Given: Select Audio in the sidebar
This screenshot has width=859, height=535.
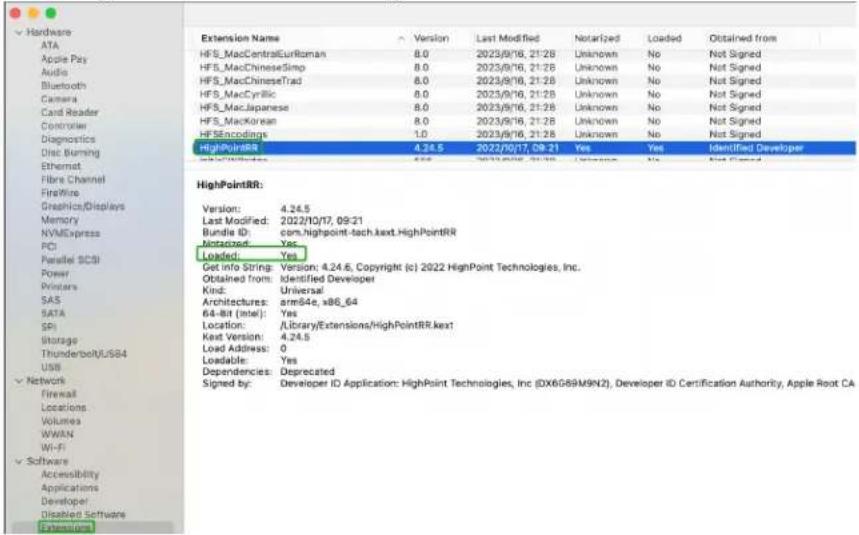Looking at the screenshot, I should click(54, 72).
